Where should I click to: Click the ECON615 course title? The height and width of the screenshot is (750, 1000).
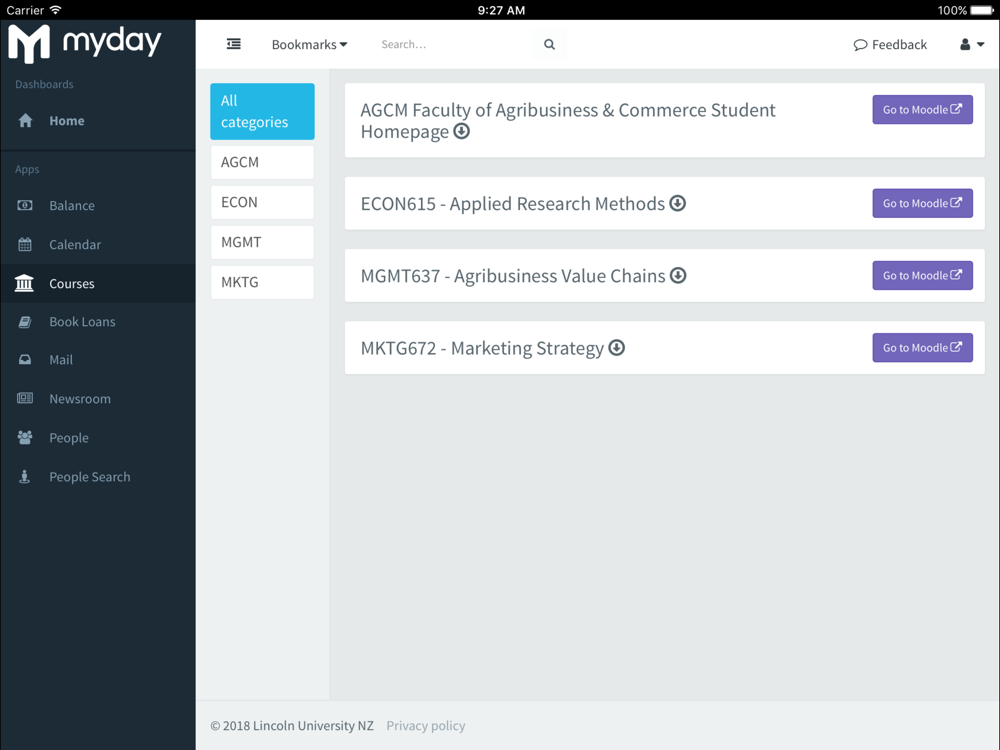(x=512, y=203)
